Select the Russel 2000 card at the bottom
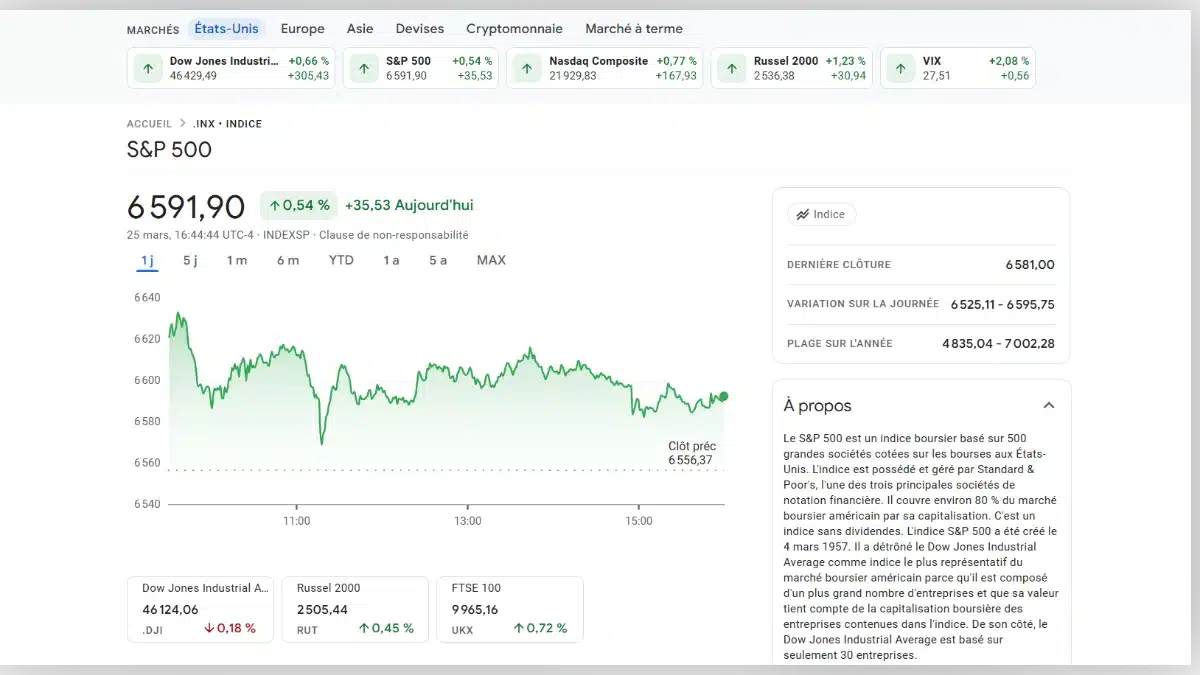The image size is (1200, 675). [355, 608]
